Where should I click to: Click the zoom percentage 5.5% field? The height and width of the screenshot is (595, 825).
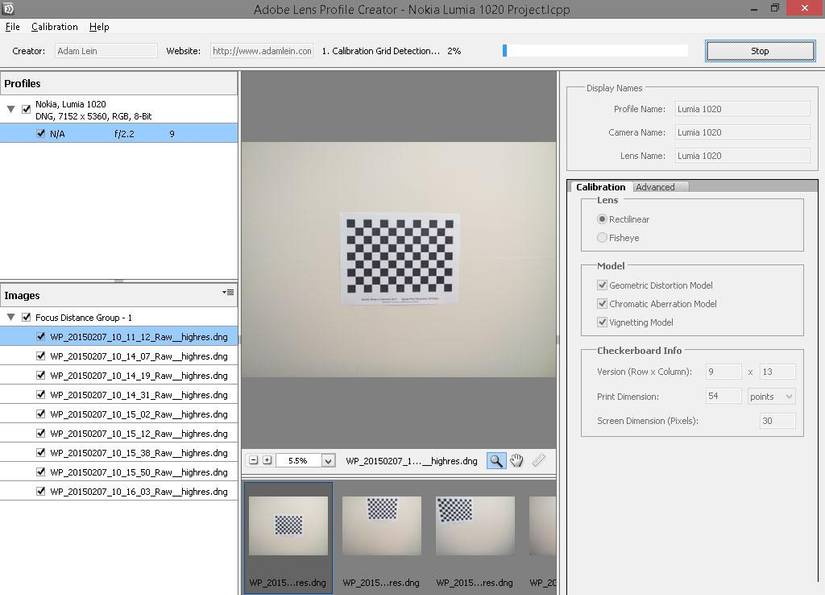298,461
